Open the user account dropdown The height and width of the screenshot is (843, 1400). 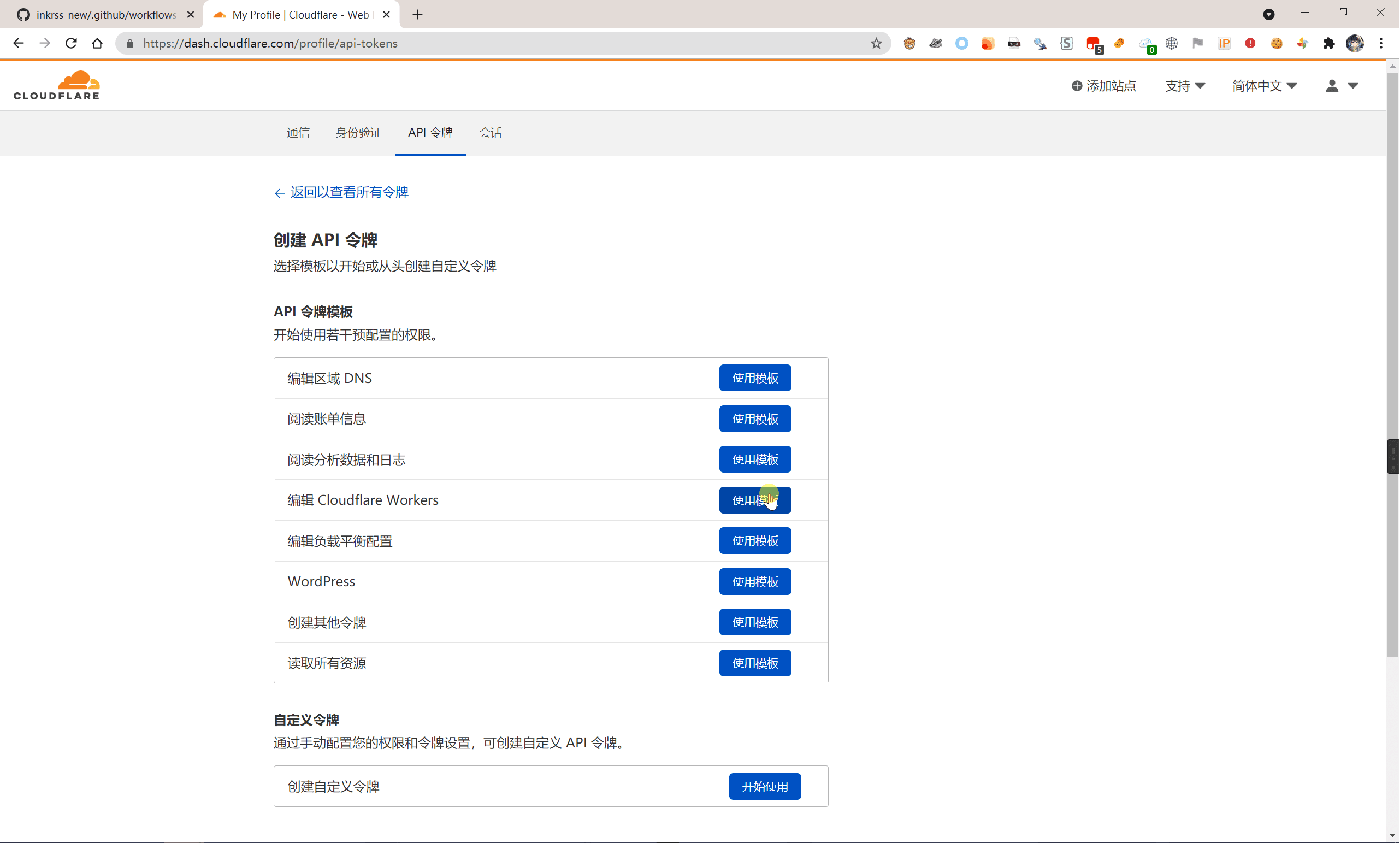coord(1342,86)
